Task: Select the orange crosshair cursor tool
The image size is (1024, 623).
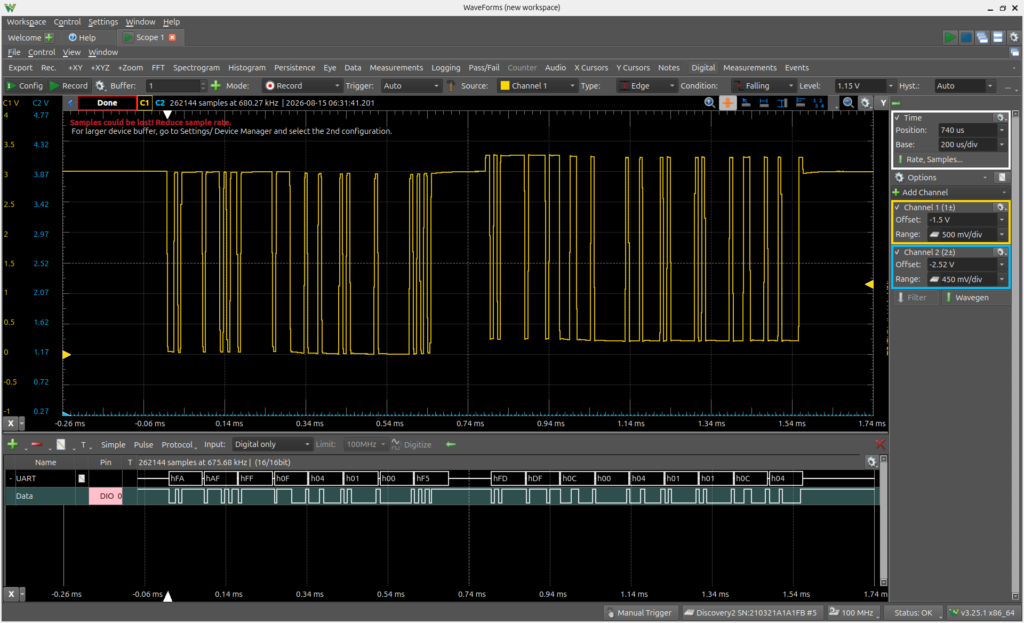Action: [x=728, y=103]
